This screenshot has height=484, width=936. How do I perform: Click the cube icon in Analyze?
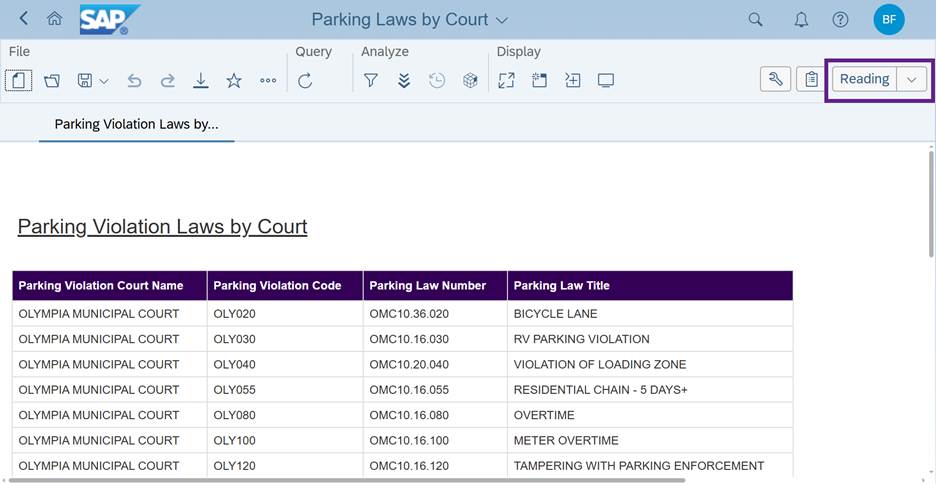tap(470, 80)
